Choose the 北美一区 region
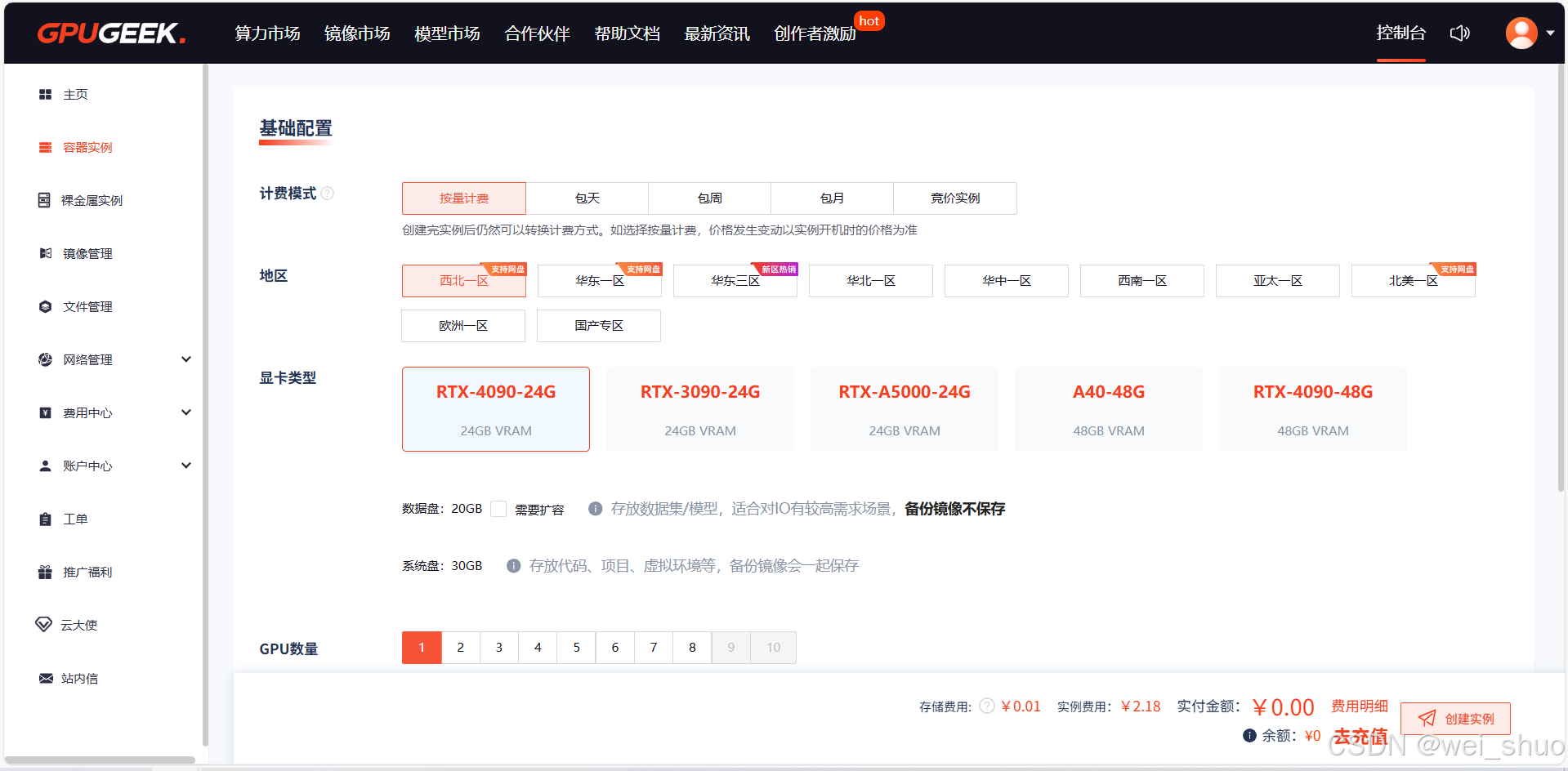This screenshot has width=1568, height=771. (x=1414, y=281)
